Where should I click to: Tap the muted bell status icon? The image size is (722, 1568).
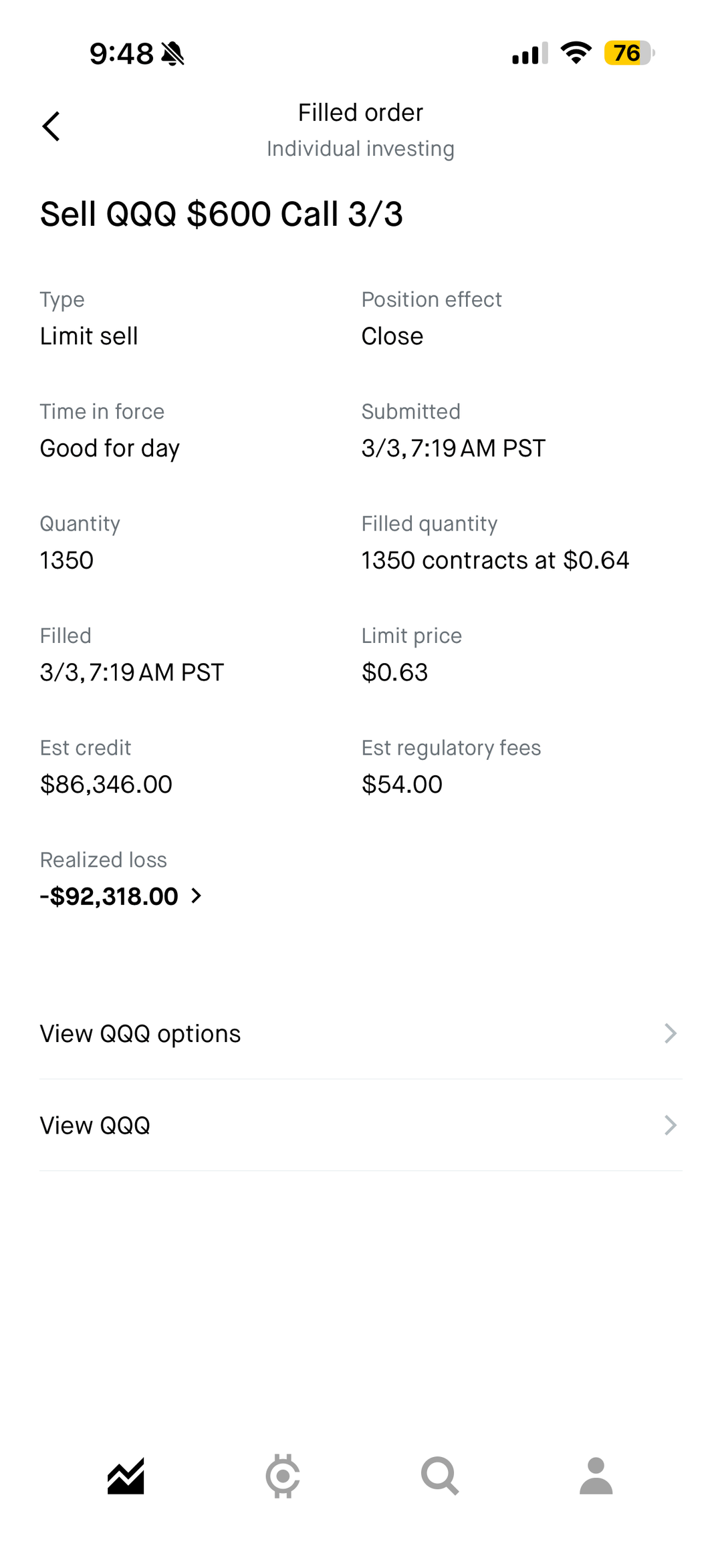(173, 53)
